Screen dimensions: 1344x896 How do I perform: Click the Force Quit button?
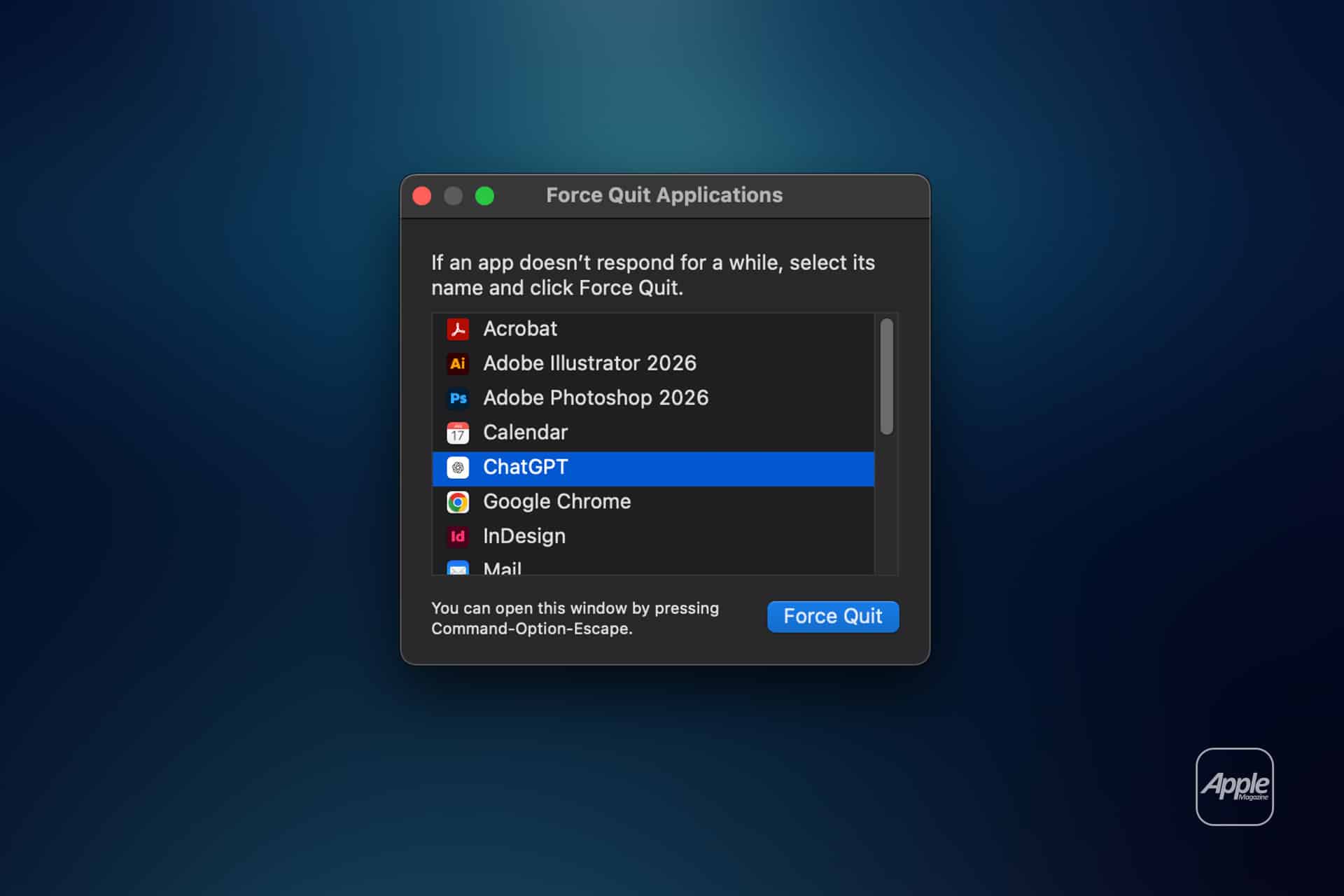pyautogui.click(x=833, y=617)
